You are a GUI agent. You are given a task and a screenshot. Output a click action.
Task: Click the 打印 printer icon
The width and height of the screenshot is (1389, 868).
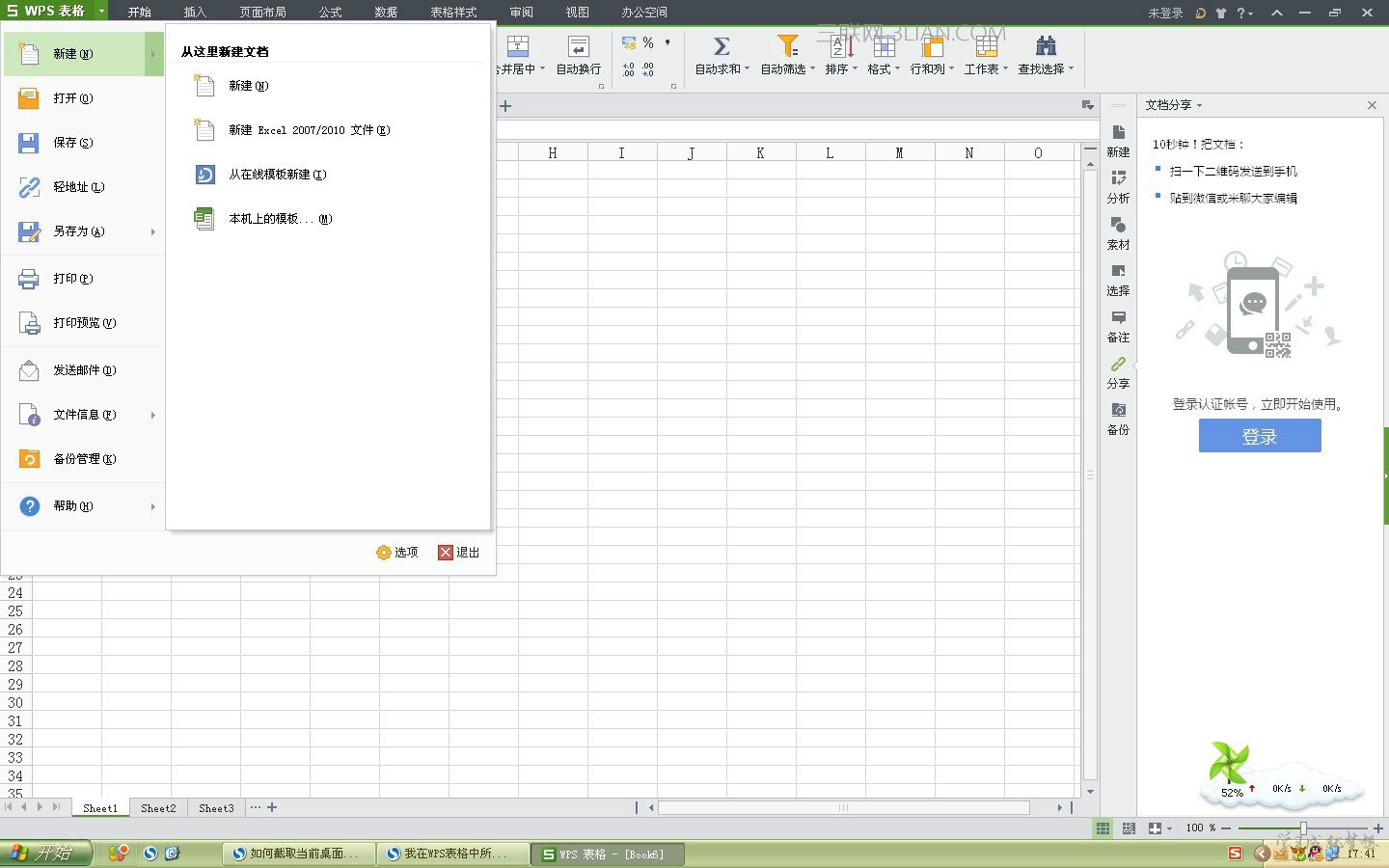(29, 279)
